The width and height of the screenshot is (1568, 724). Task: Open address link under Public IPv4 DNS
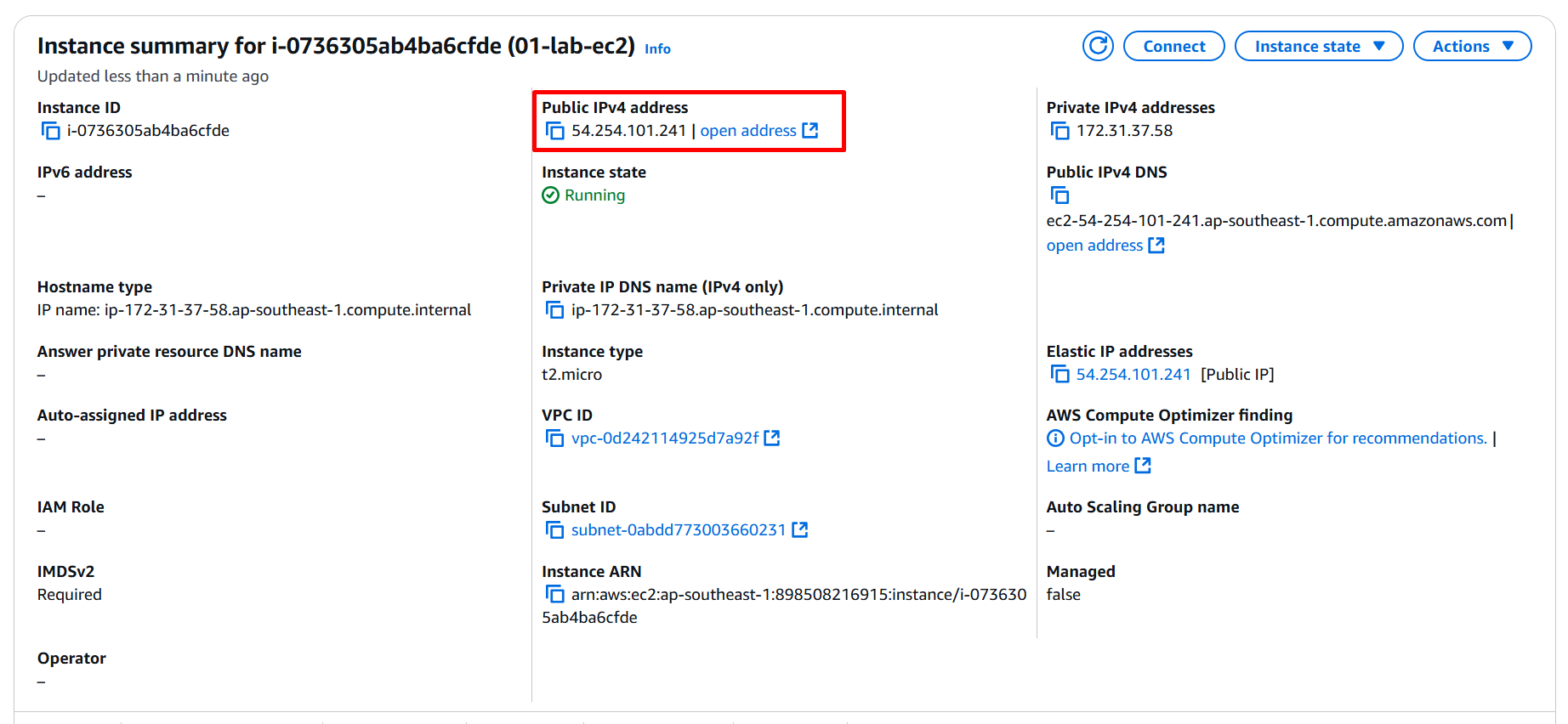1105,246
